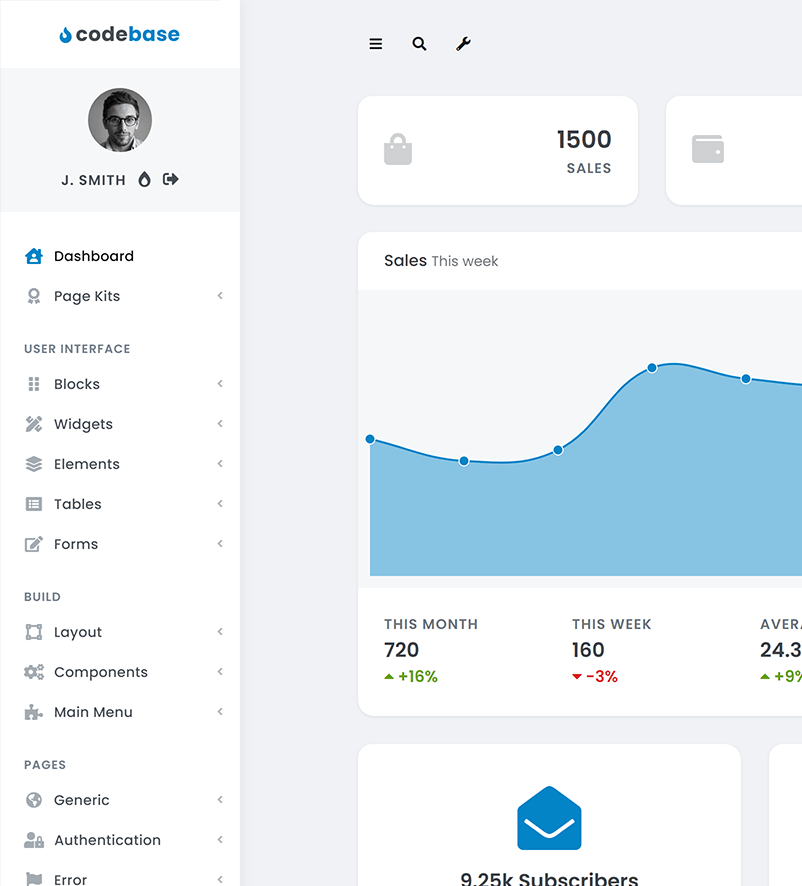Click the theme droplet icon beside J. SMITH

(x=145, y=179)
